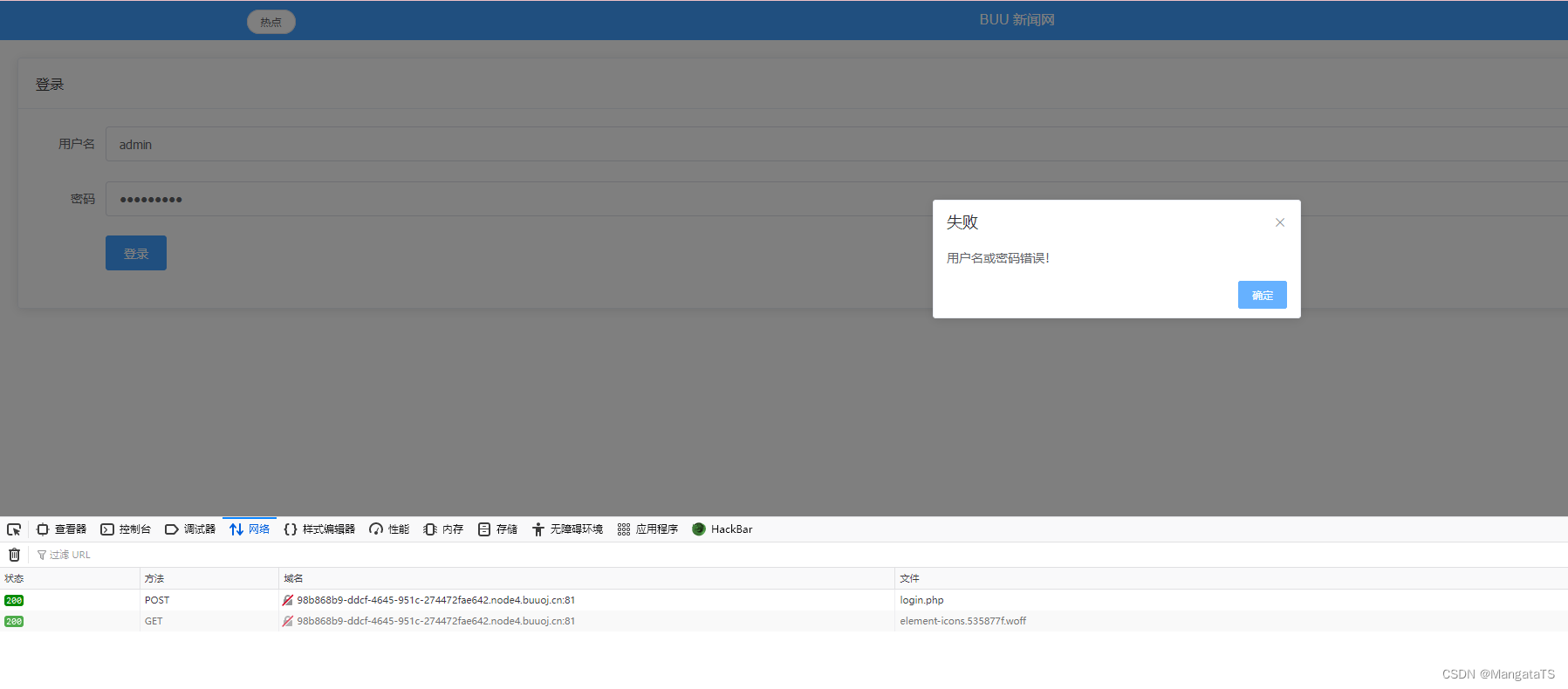
Task: Confirm the dialog with 确定 button
Action: [x=1262, y=295]
